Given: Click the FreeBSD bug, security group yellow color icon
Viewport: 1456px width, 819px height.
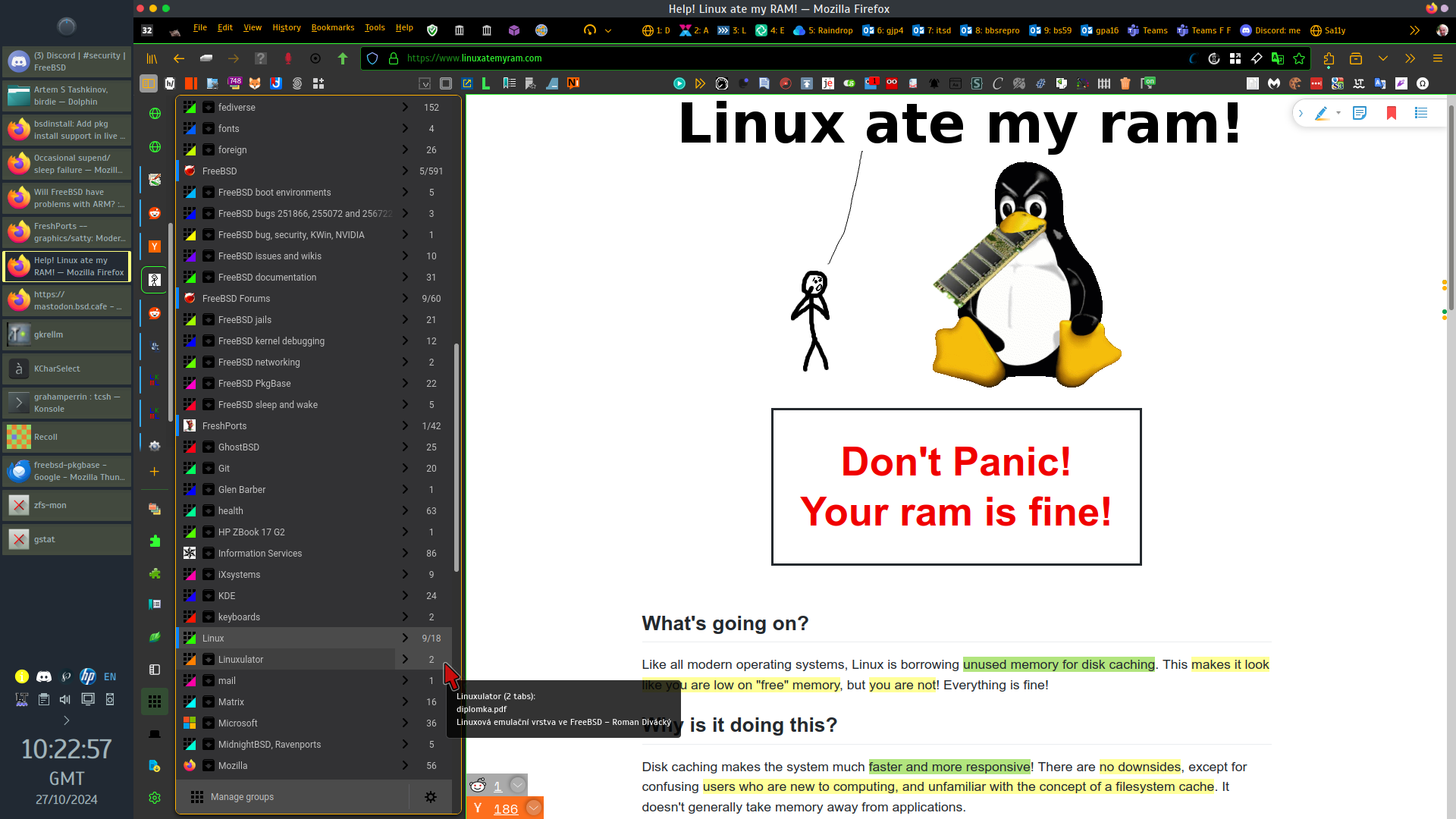Looking at the screenshot, I should pyautogui.click(x=190, y=235).
